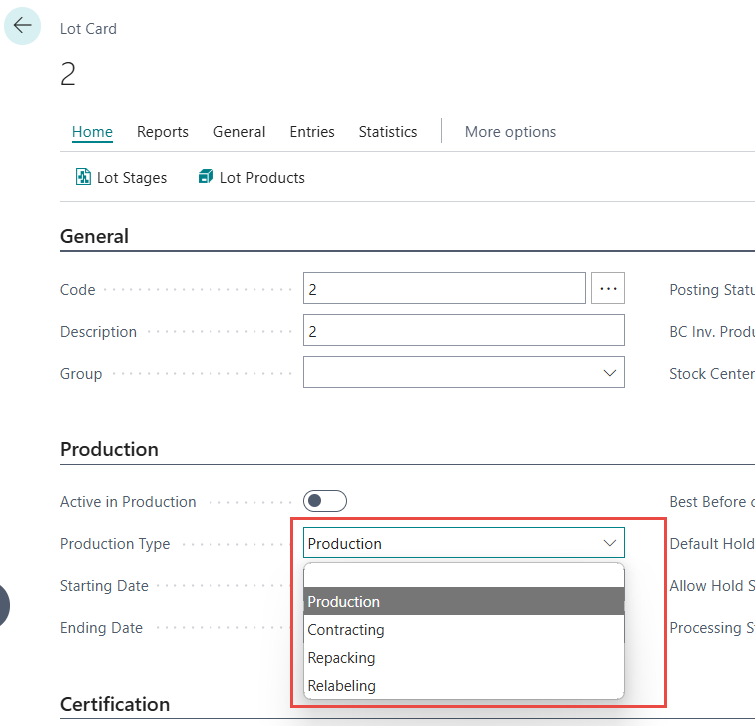
Task: Switch to the Home tab
Action: (92, 132)
